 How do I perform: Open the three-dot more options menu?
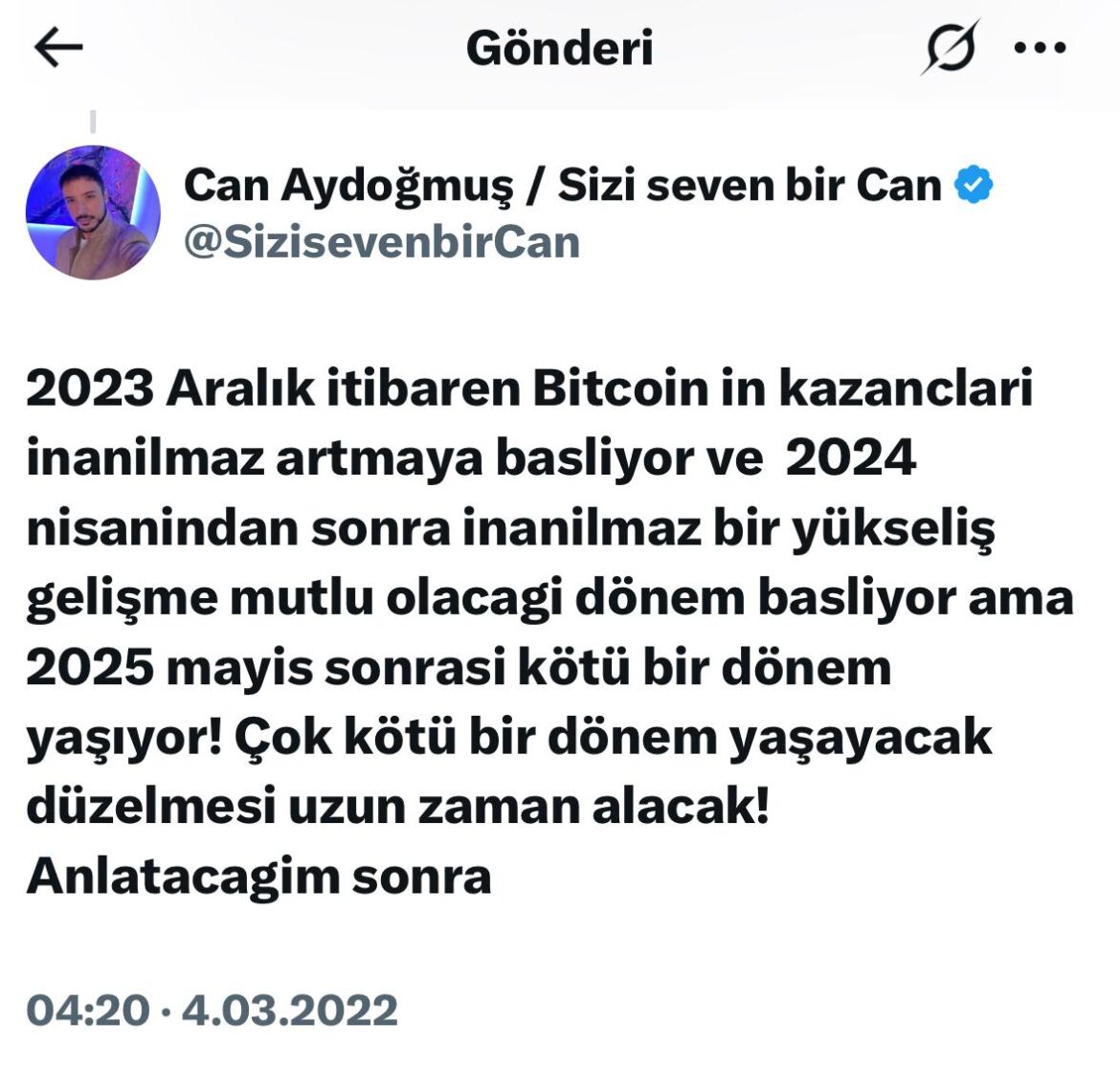1040,48
